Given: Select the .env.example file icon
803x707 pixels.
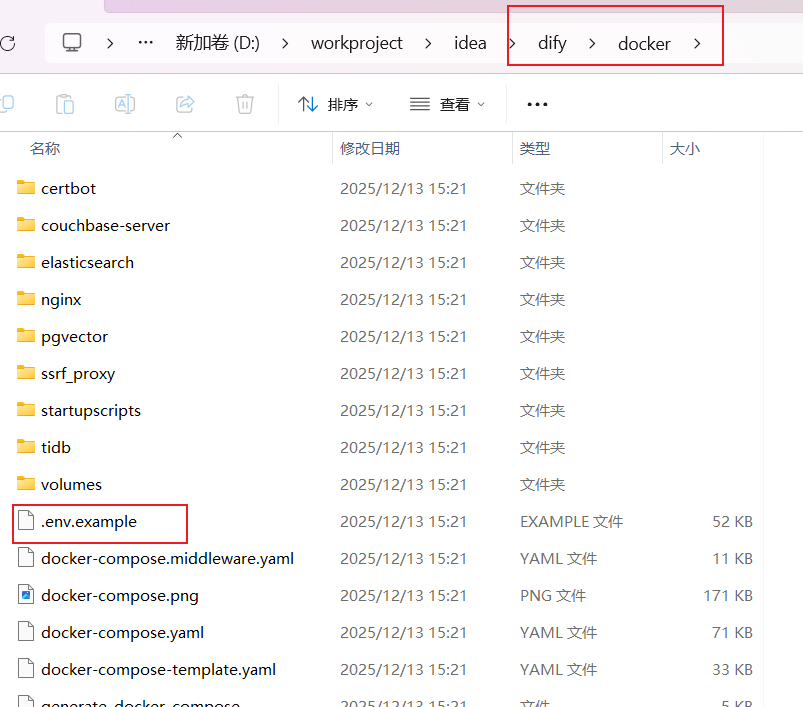Looking at the screenshot, I should [26, 520].
